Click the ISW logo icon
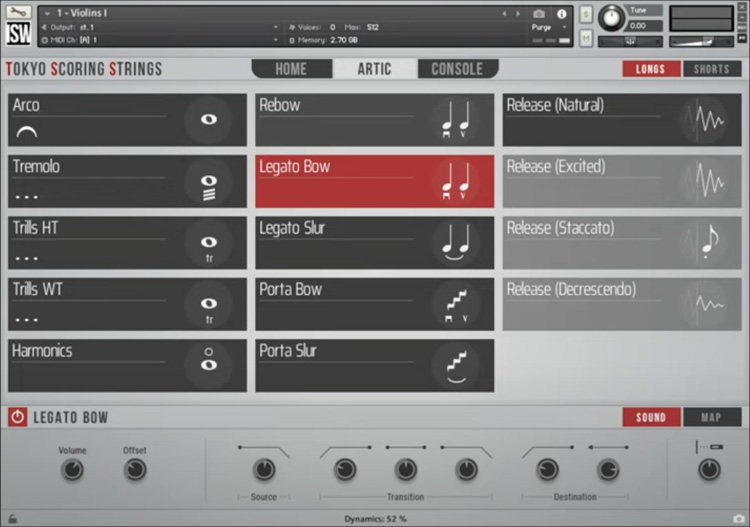This screenshot has height=527, width=750. [x=19, y=33]
